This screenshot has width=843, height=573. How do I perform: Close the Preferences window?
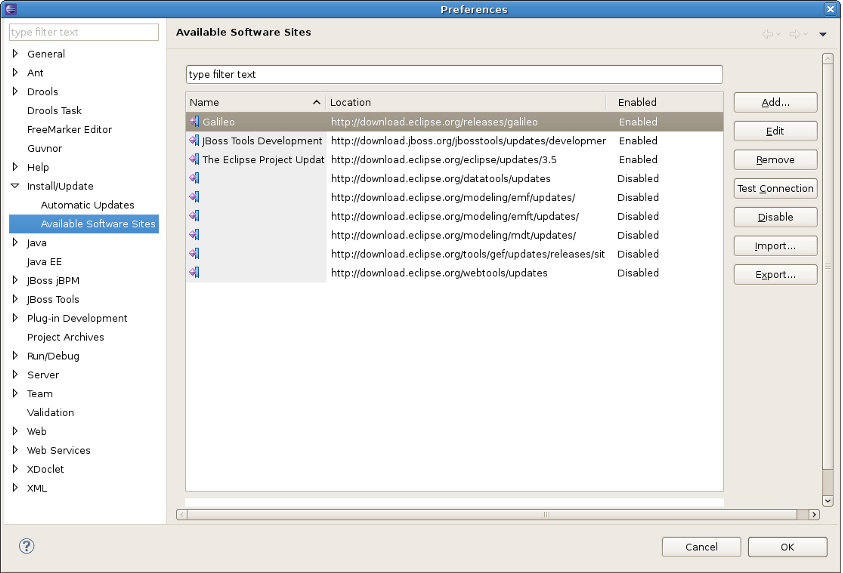[x=830, y=9]
